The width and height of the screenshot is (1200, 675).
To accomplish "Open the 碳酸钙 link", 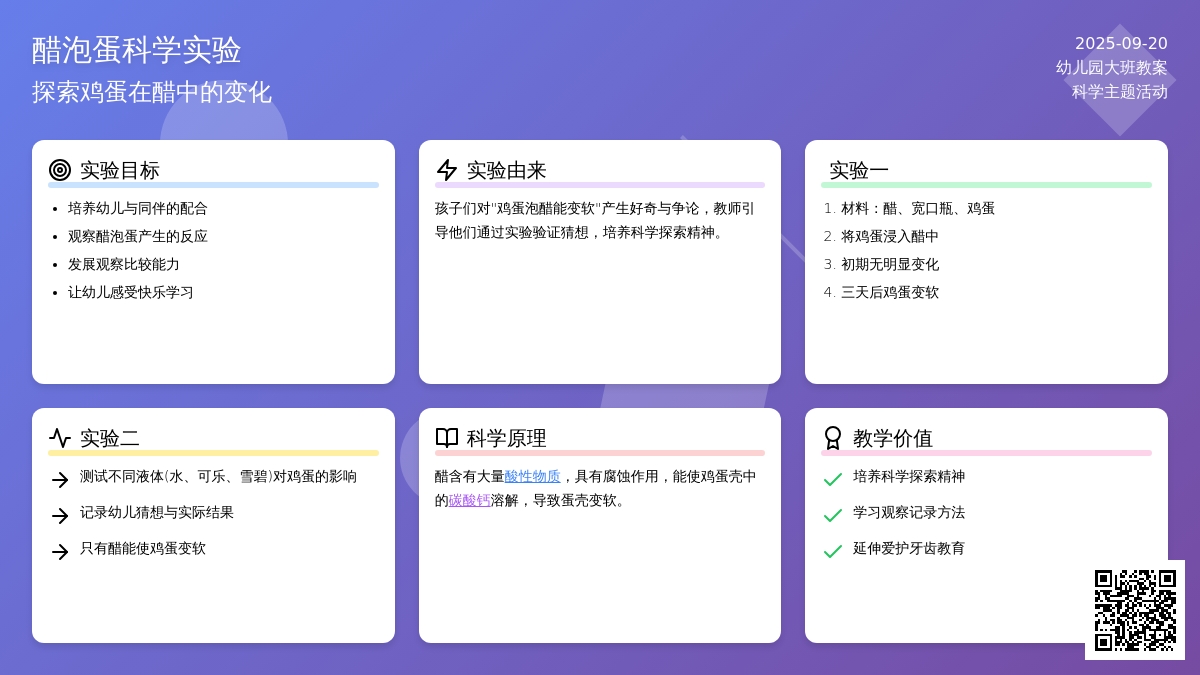I will pyautogui.click(x=469, y=501).
